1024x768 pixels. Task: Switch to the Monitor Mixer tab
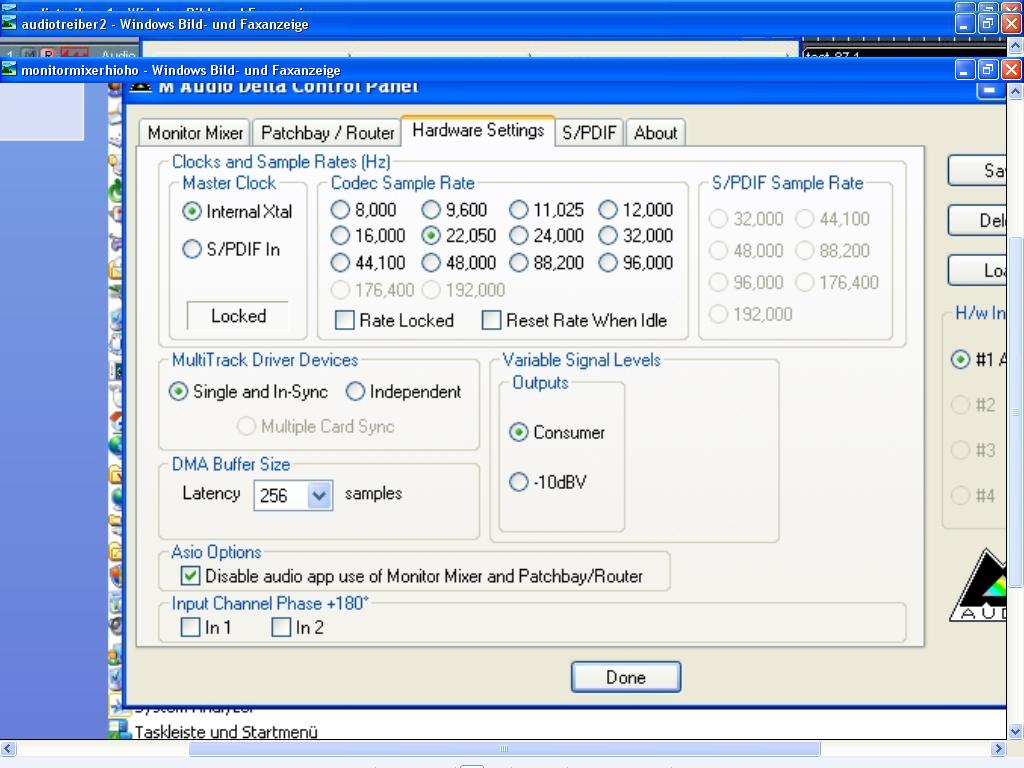pos(195,133)
